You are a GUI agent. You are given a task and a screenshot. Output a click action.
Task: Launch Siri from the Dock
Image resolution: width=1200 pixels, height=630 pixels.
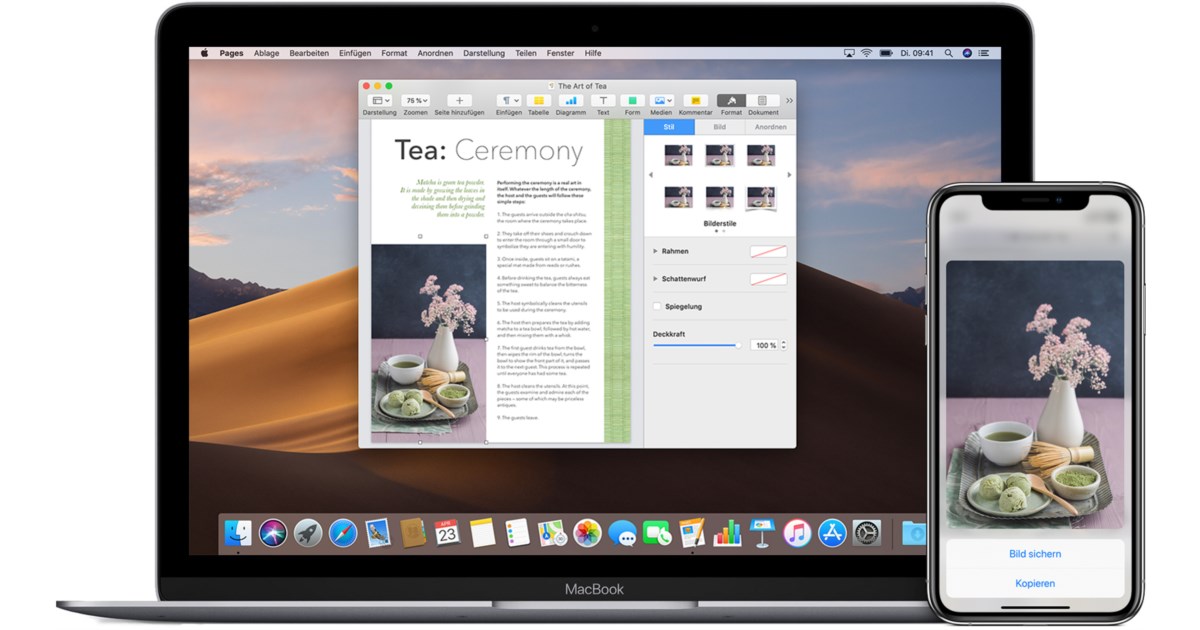coord(273,533)
